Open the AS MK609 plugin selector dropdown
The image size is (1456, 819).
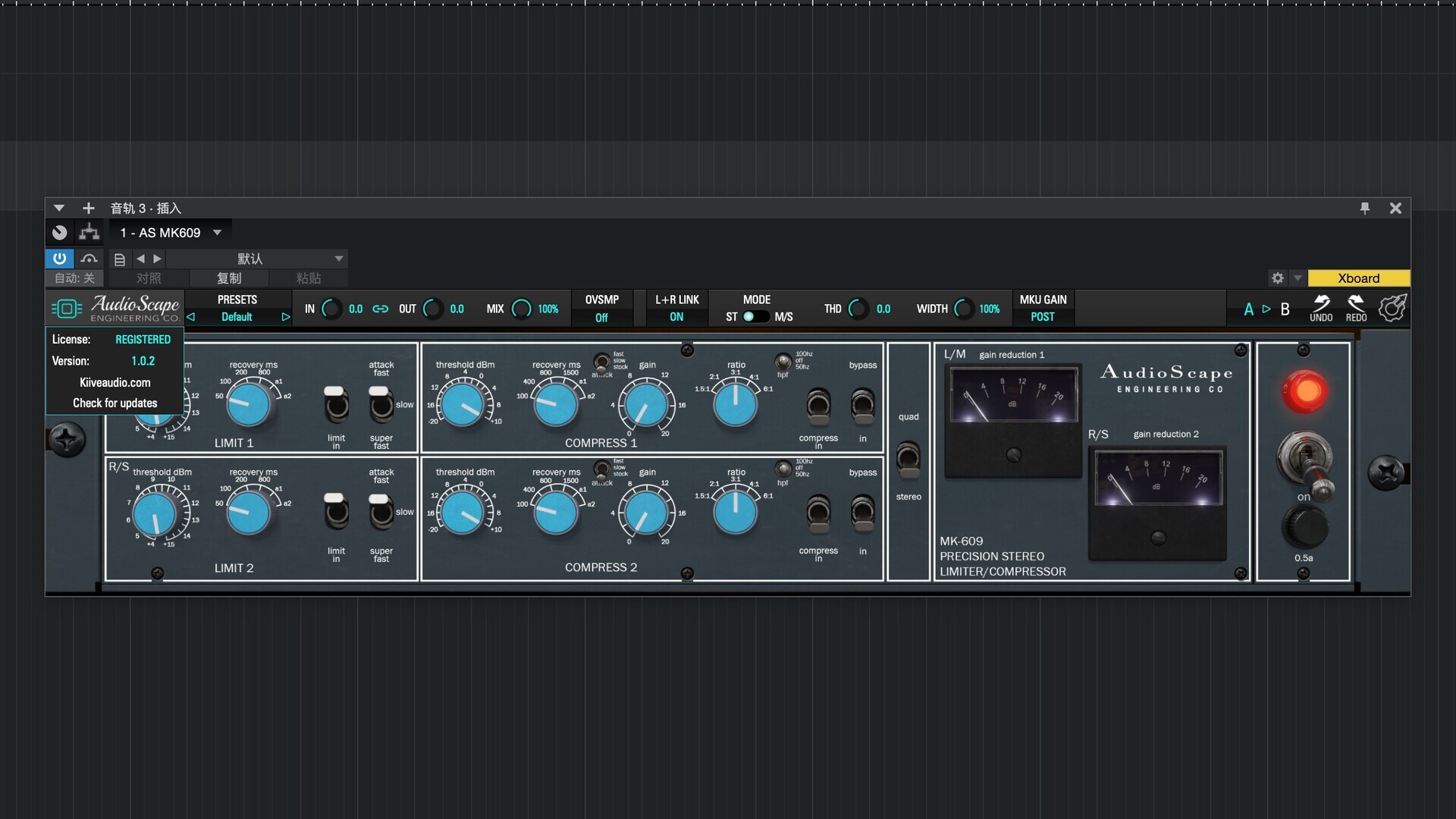(x=217, y=233)
